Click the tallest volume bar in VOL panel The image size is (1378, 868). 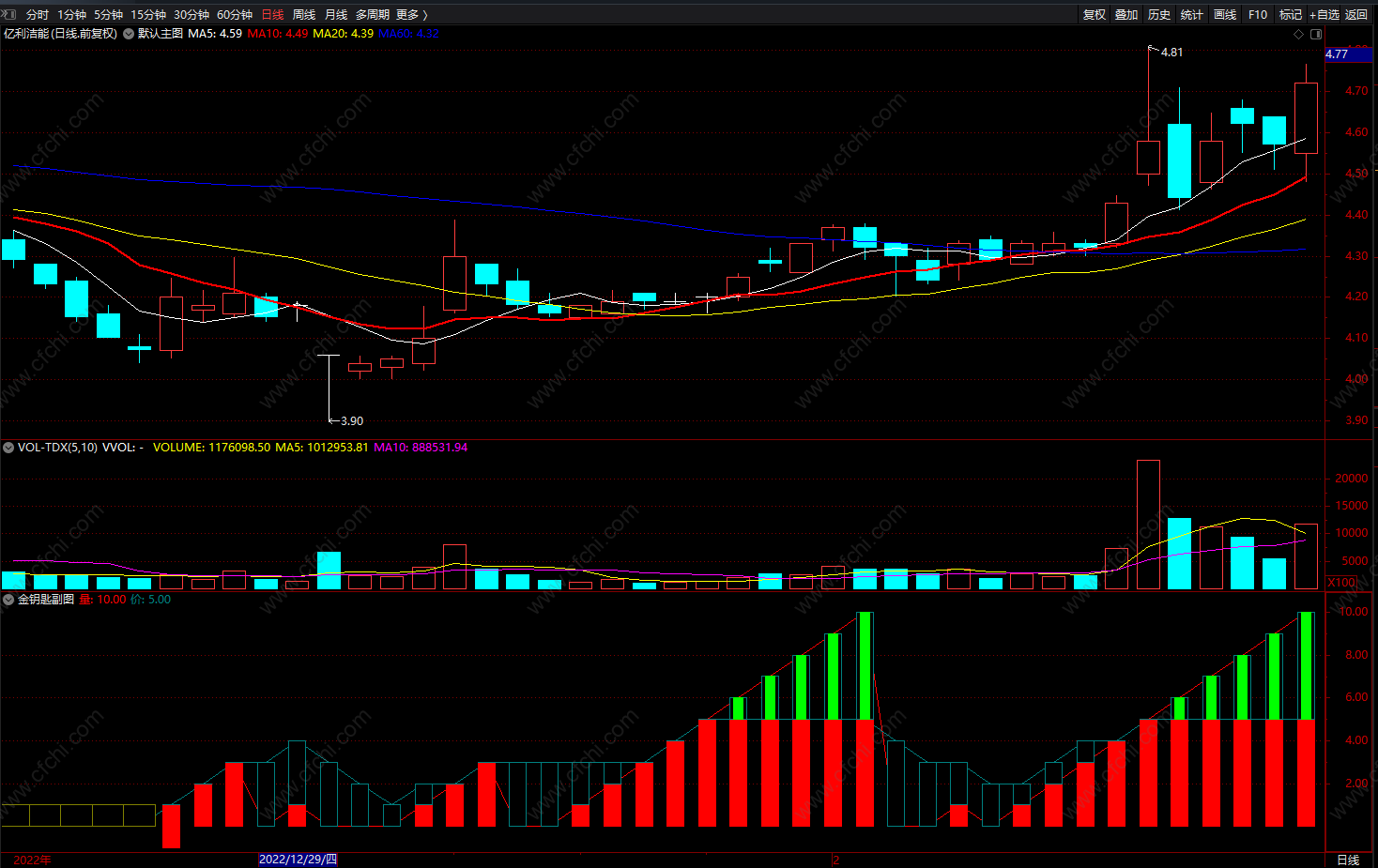point(1148,525)
